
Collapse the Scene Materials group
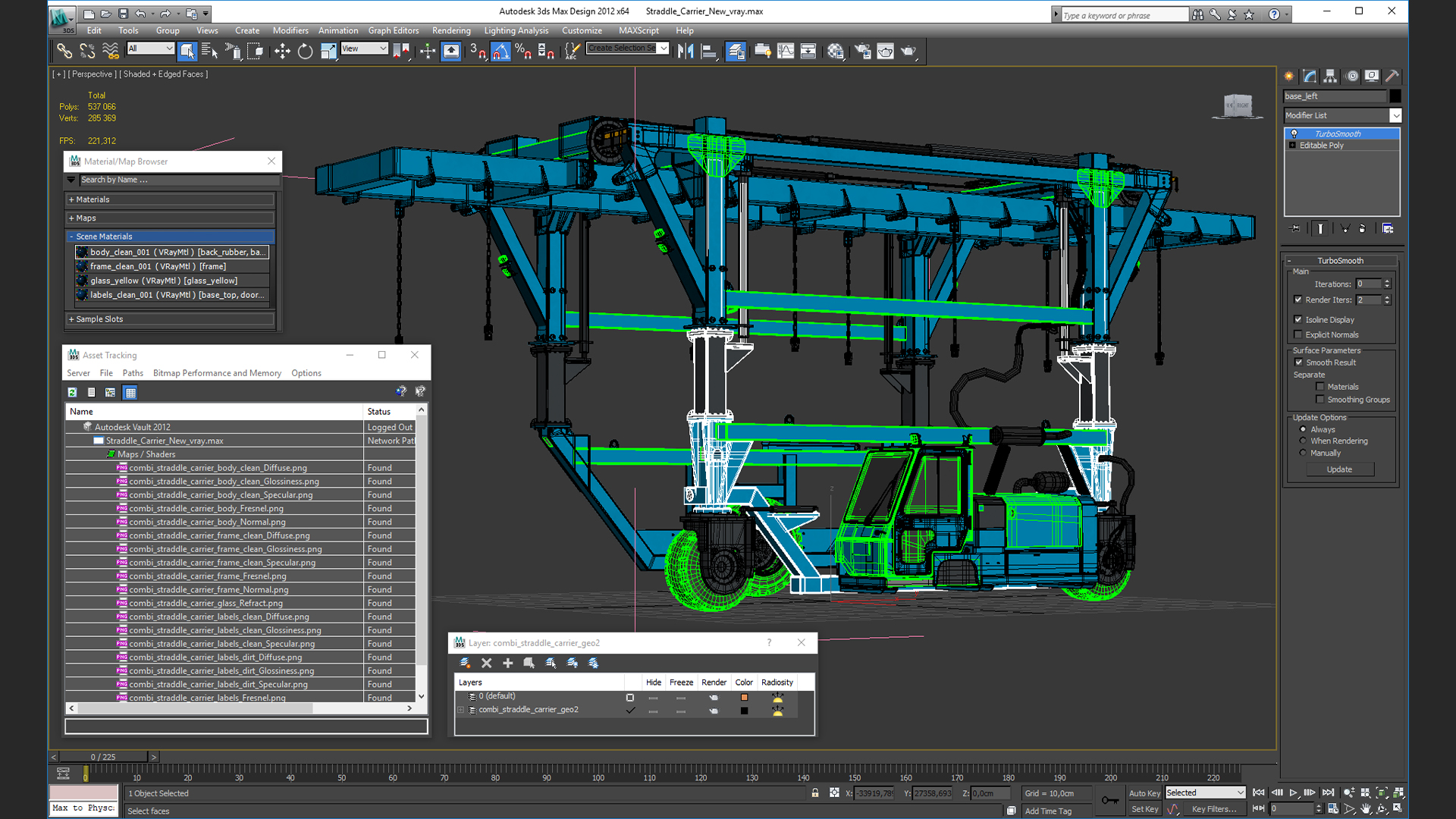tap(170, 237)
